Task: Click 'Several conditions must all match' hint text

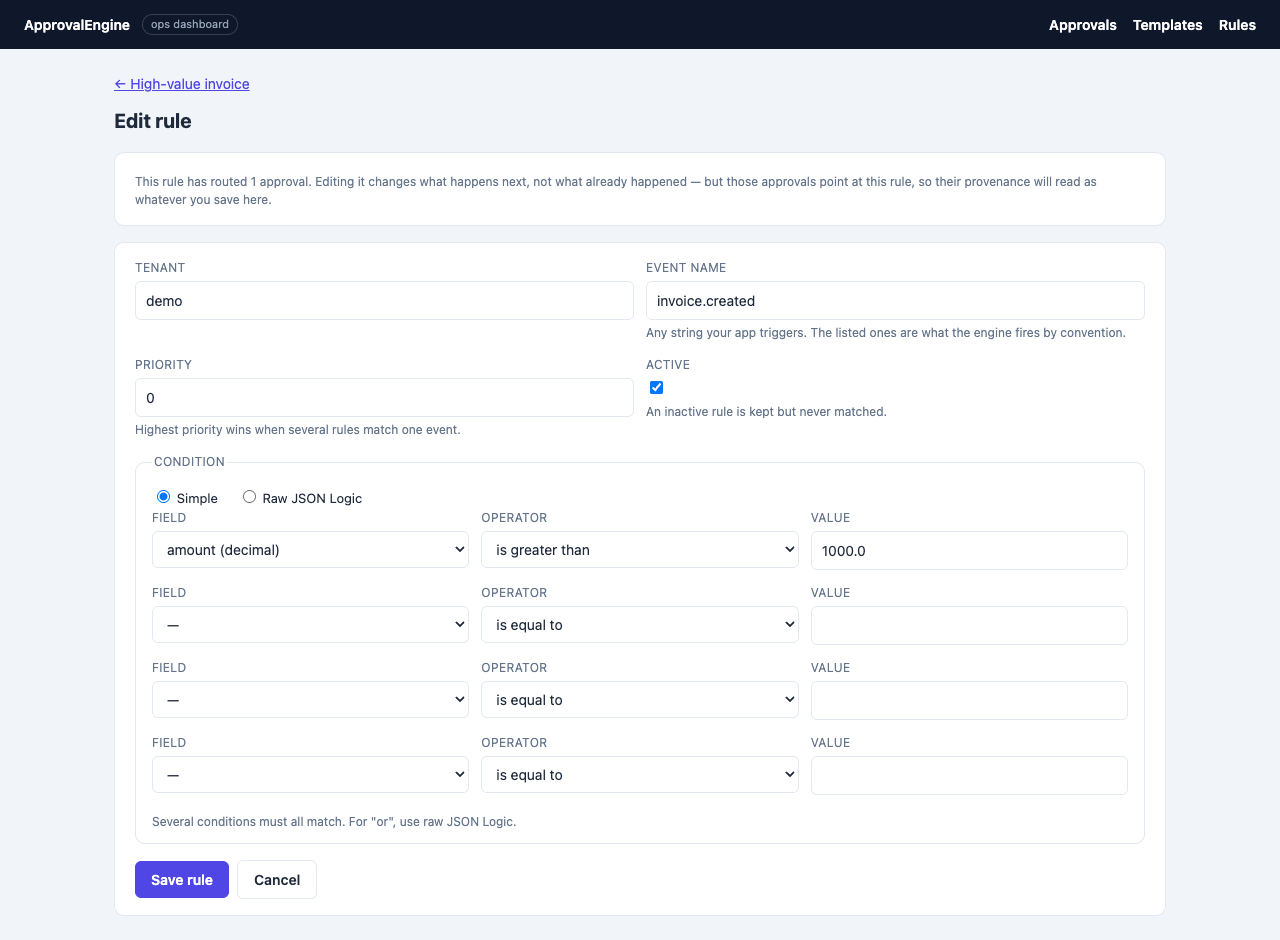Action: coord(334,822)
